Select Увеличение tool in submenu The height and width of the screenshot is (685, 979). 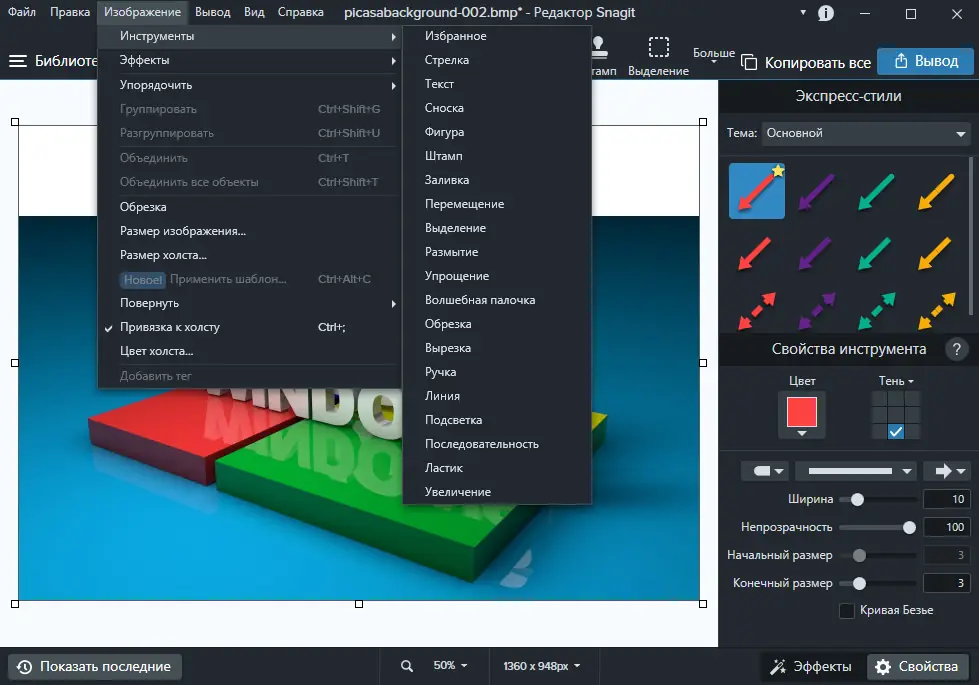click(x=497, y=492)
